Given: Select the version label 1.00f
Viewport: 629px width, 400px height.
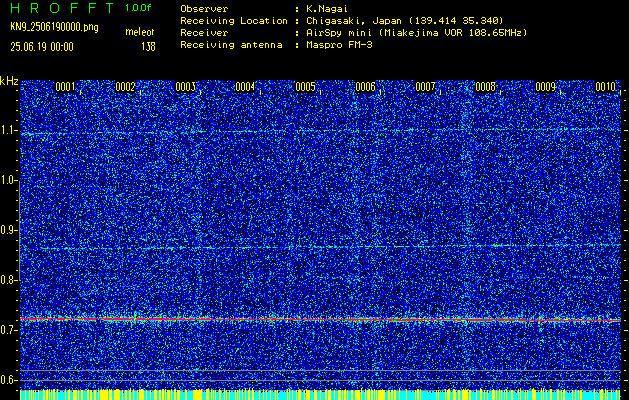Looking at the screenshot, I should (138, 8).
